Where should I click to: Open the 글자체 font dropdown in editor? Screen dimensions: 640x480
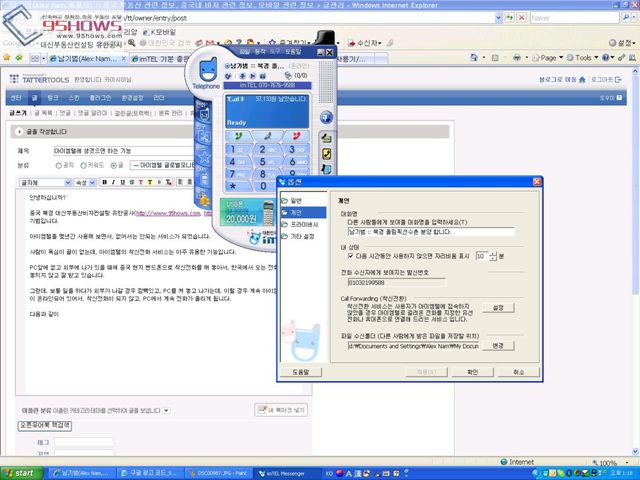point(45,182)
